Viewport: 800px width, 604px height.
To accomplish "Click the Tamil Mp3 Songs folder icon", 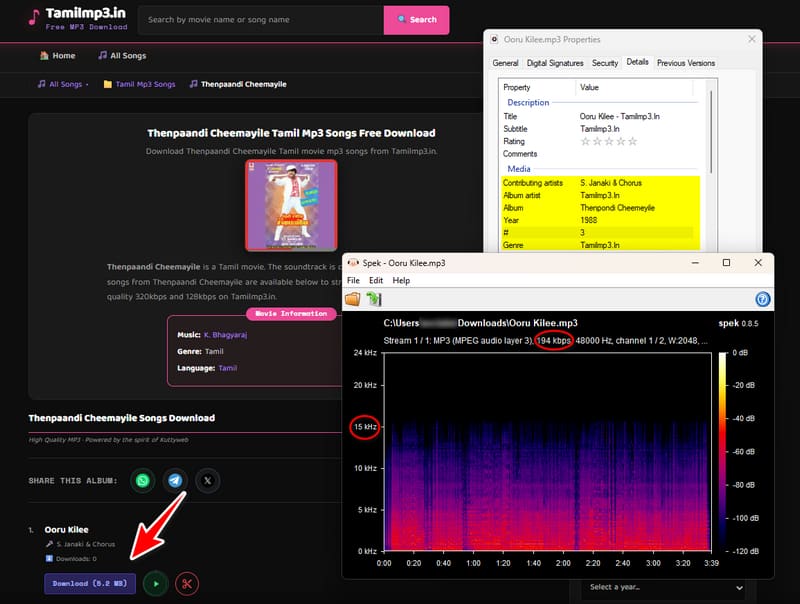I will point(108,84).
